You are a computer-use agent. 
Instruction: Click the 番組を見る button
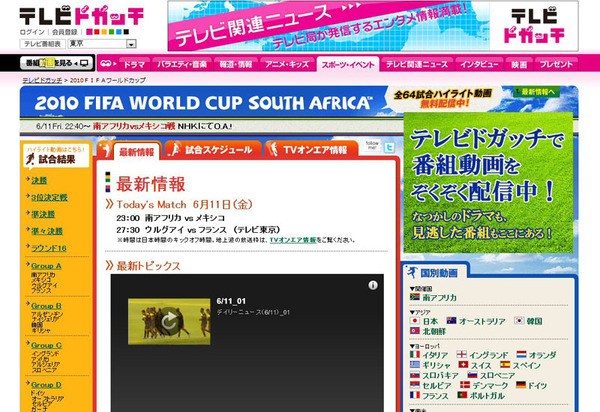57,63
